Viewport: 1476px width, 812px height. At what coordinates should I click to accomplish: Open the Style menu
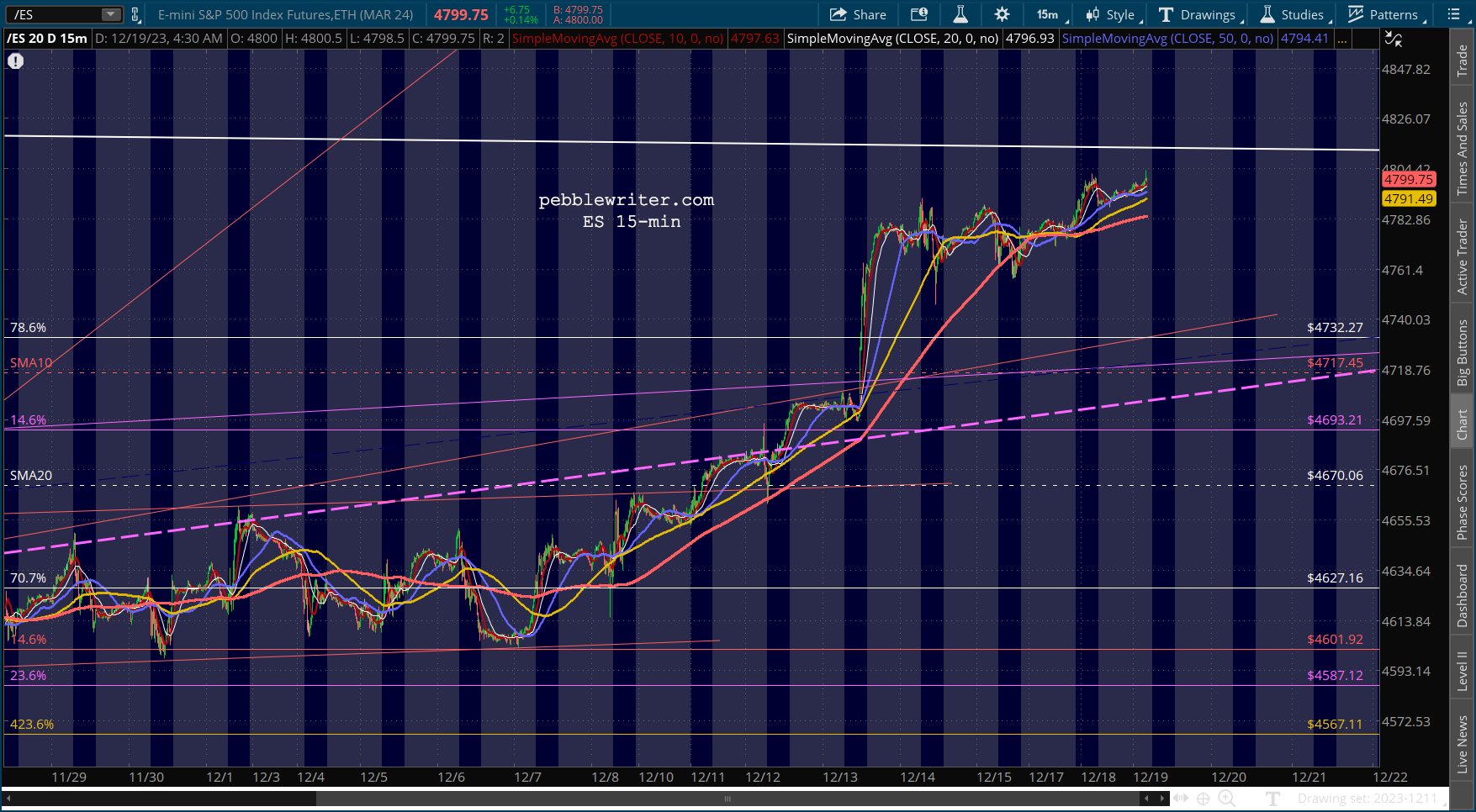[x=1112, y=14]
